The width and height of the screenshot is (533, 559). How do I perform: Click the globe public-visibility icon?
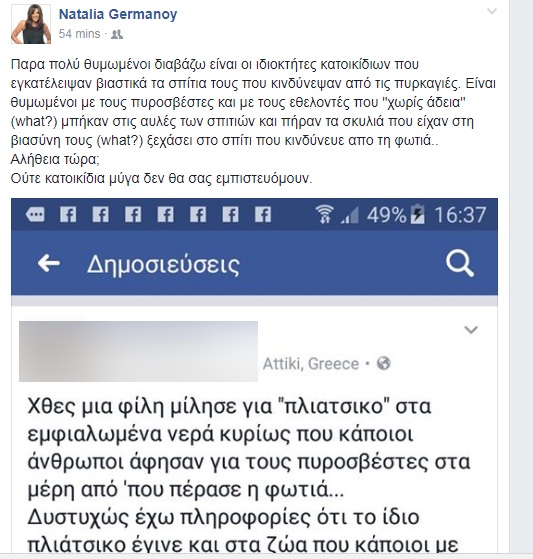coord(384,363)
